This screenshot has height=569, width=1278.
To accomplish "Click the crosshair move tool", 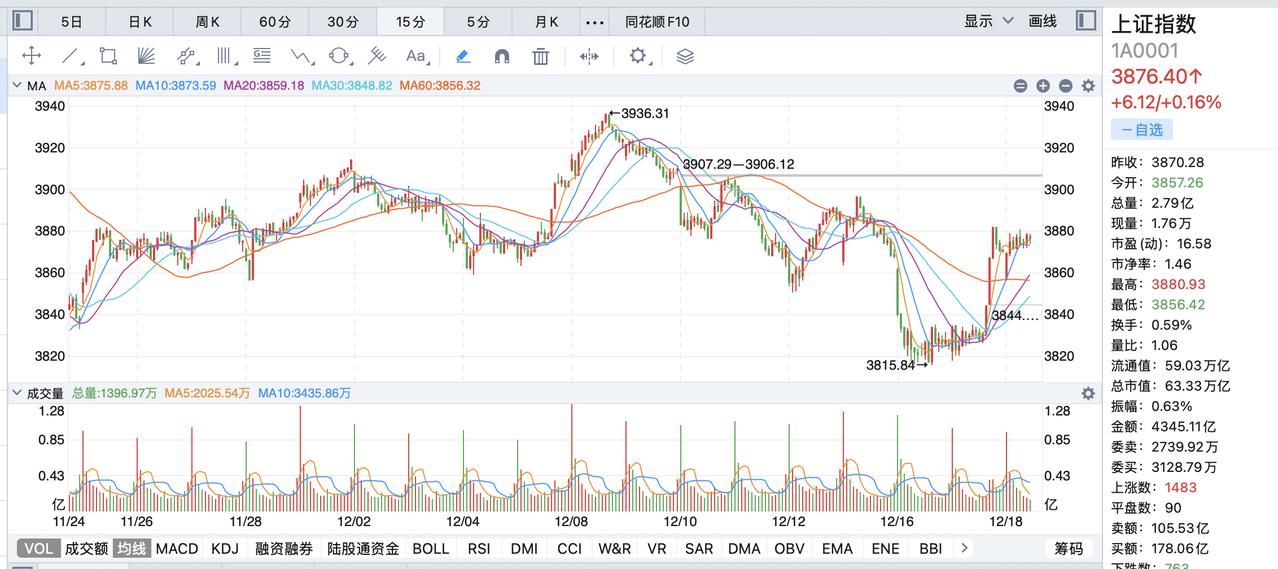I will point(32,56).
